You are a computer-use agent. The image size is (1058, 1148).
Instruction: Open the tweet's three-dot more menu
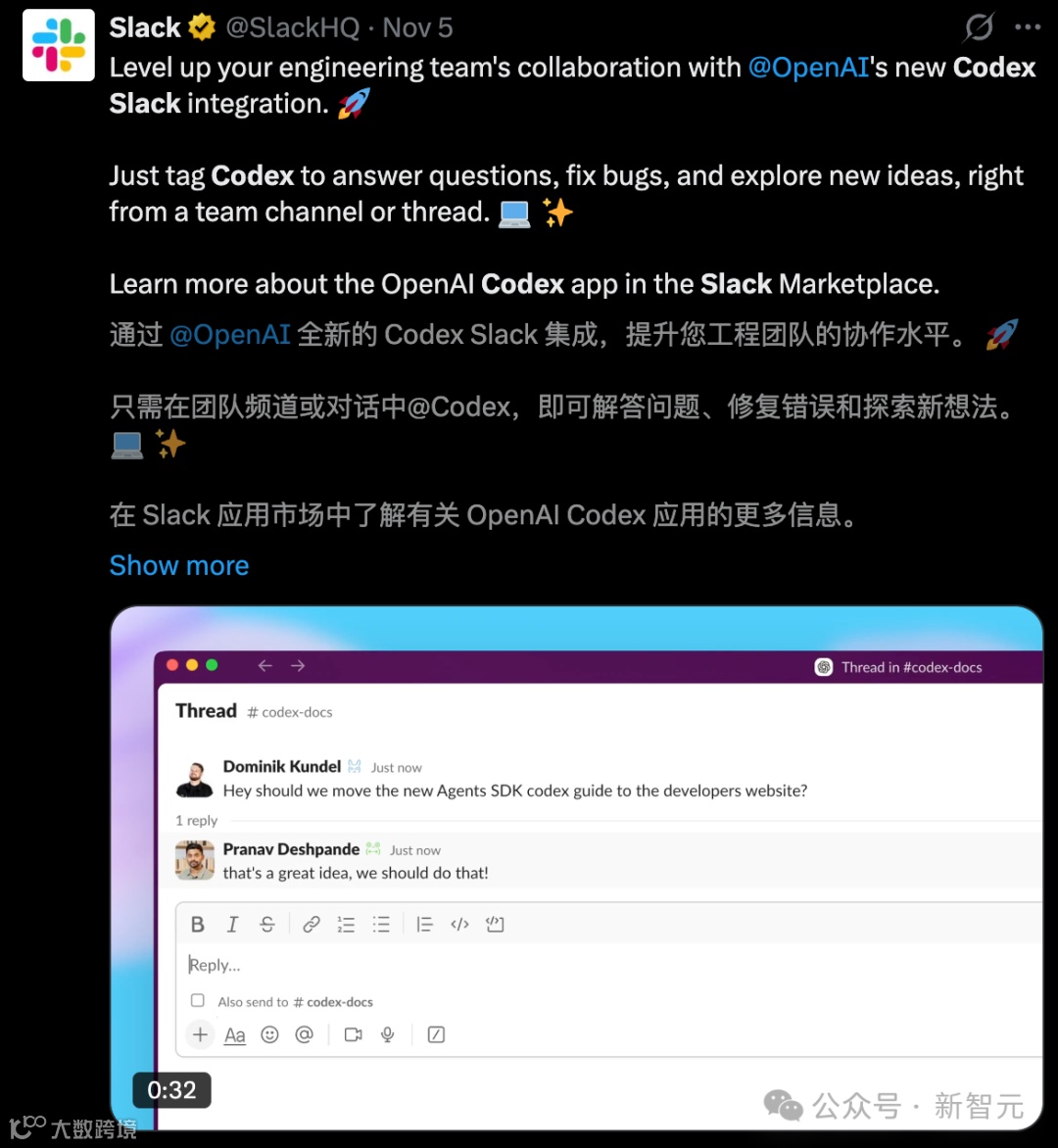(1028, 27)
